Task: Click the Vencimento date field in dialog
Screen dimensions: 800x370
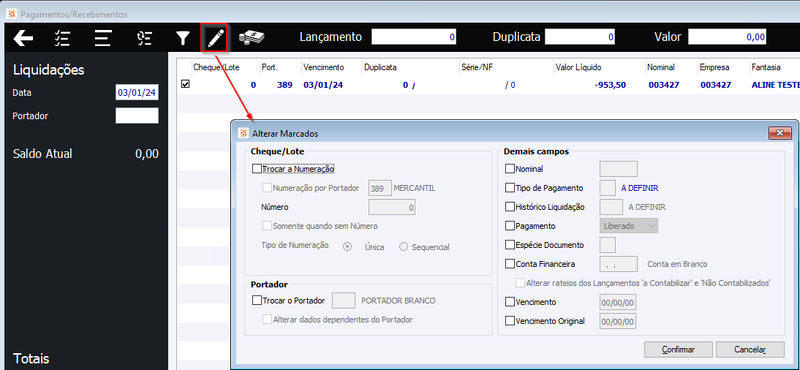Action: point(618,302)
